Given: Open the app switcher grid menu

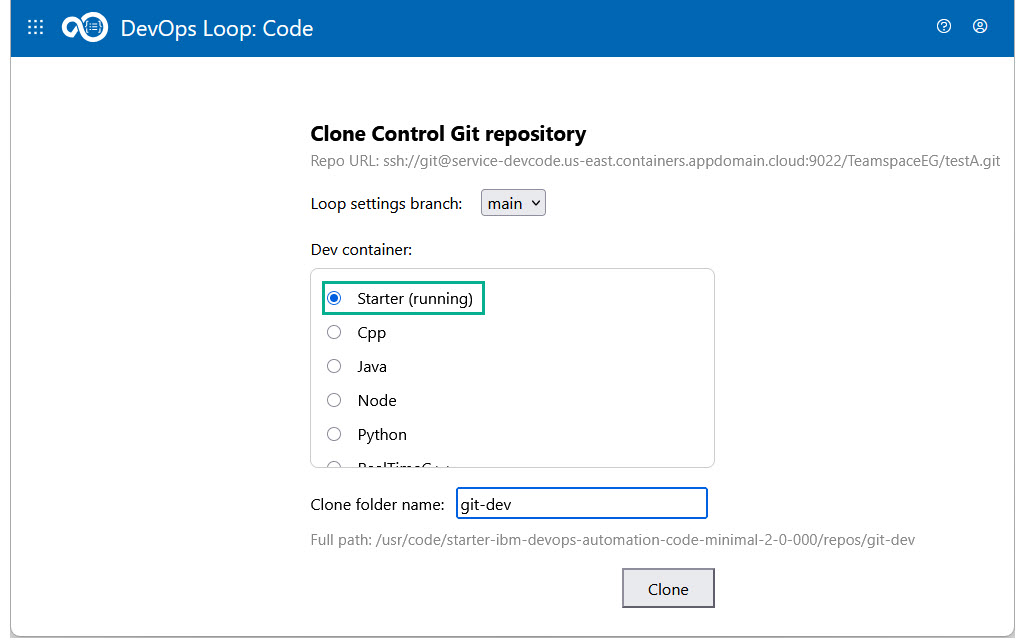Looking at the screenshot, I should coord(35,27).
